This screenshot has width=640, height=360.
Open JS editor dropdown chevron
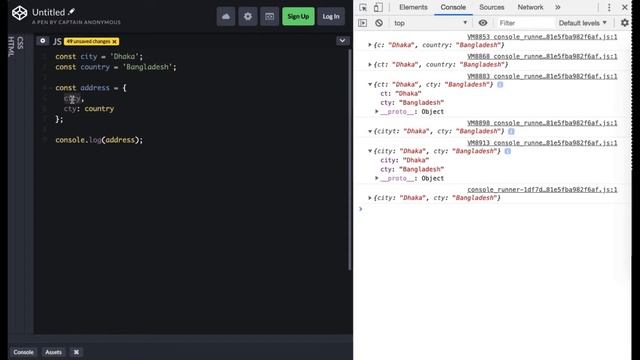tap(342, 41)
